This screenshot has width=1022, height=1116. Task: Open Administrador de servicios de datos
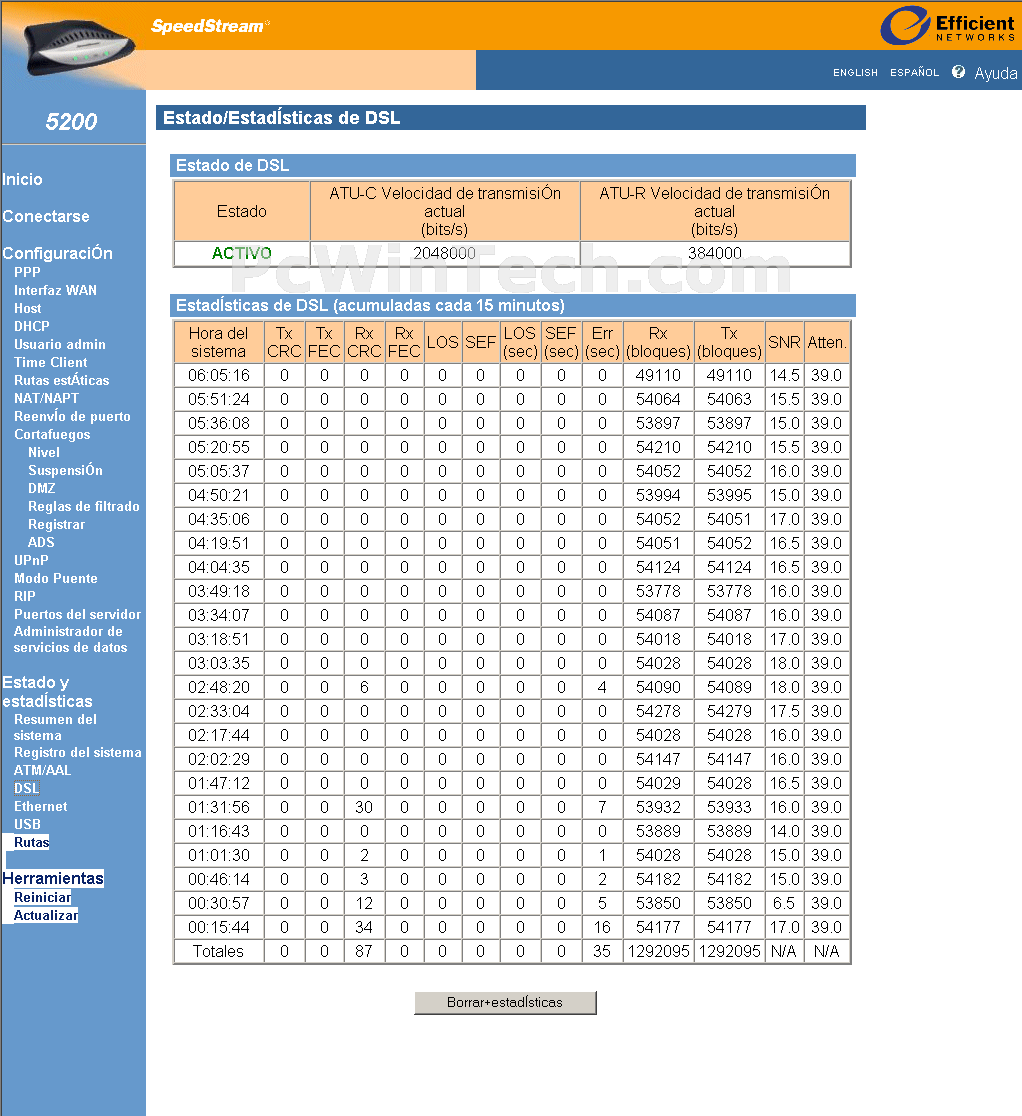pos(70,639)
